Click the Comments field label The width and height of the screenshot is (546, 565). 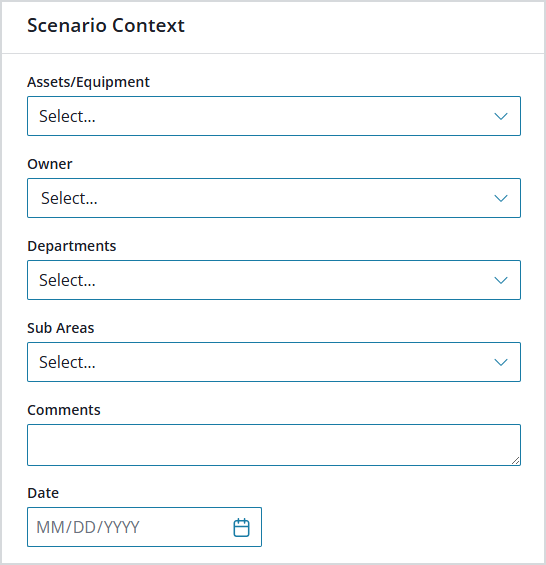coord(64,410)
